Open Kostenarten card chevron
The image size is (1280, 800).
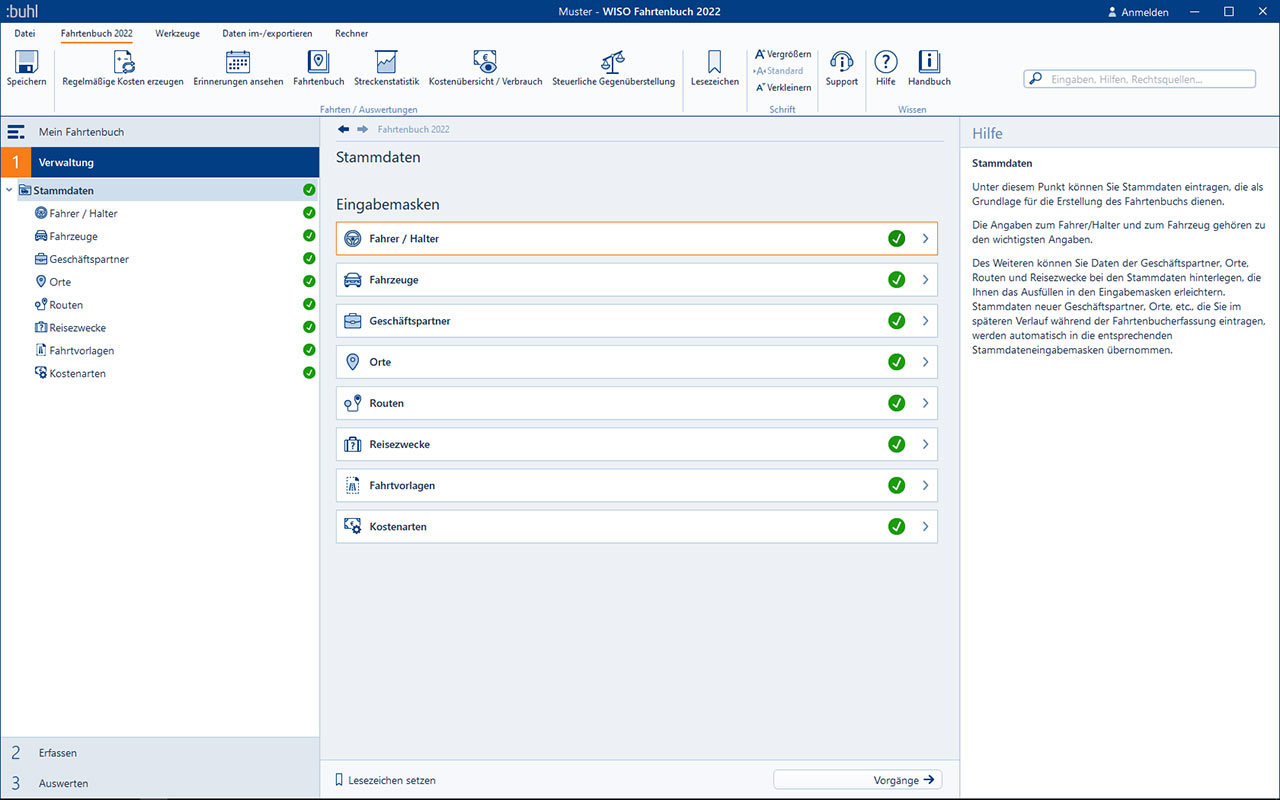[926, 526]
